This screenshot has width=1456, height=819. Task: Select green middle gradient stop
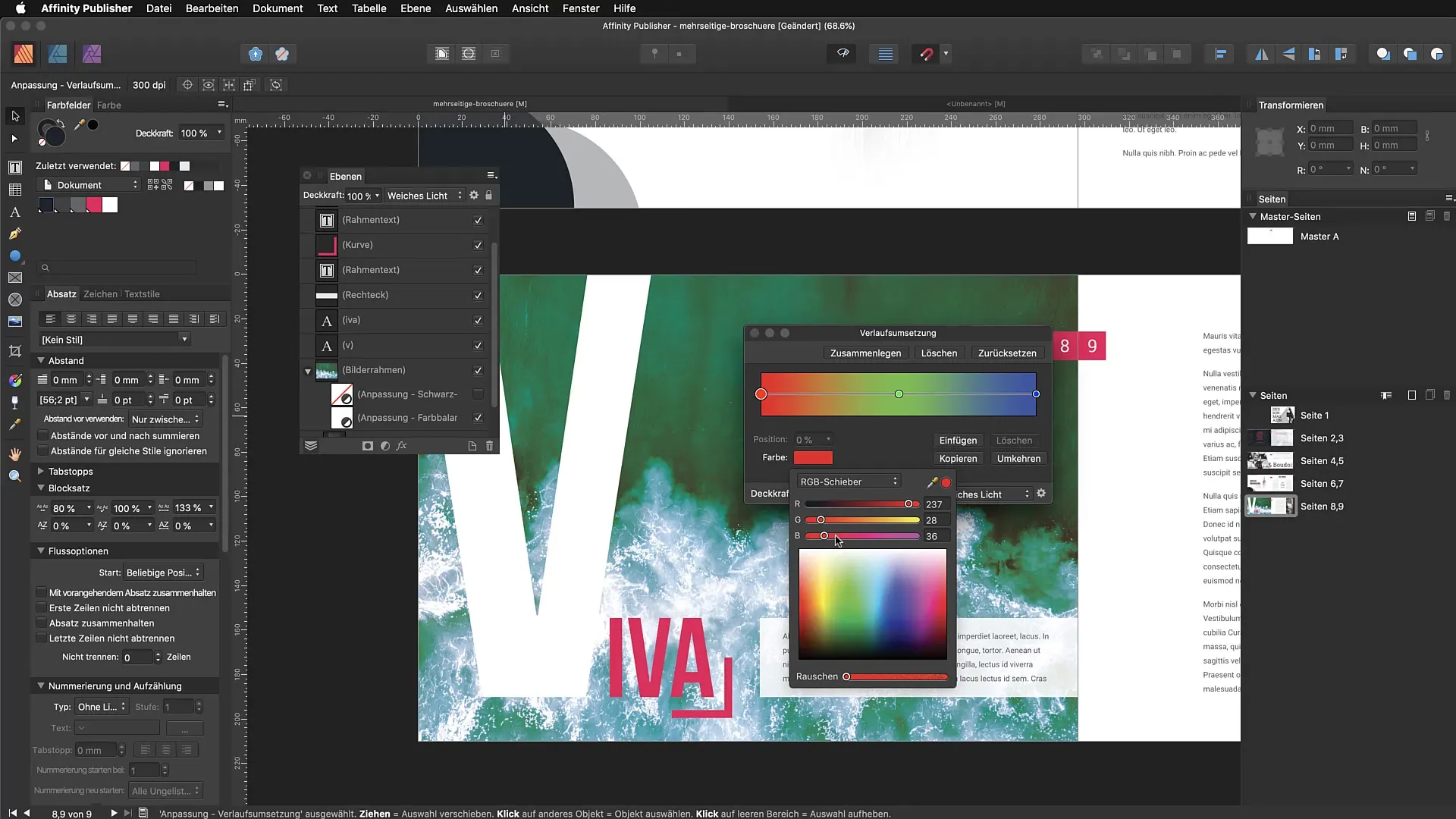point(899,394)
